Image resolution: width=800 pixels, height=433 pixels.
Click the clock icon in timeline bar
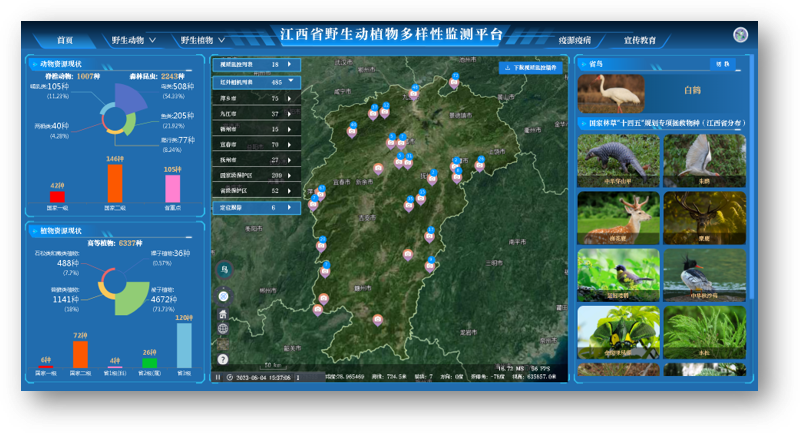click(x=229, y=377)
